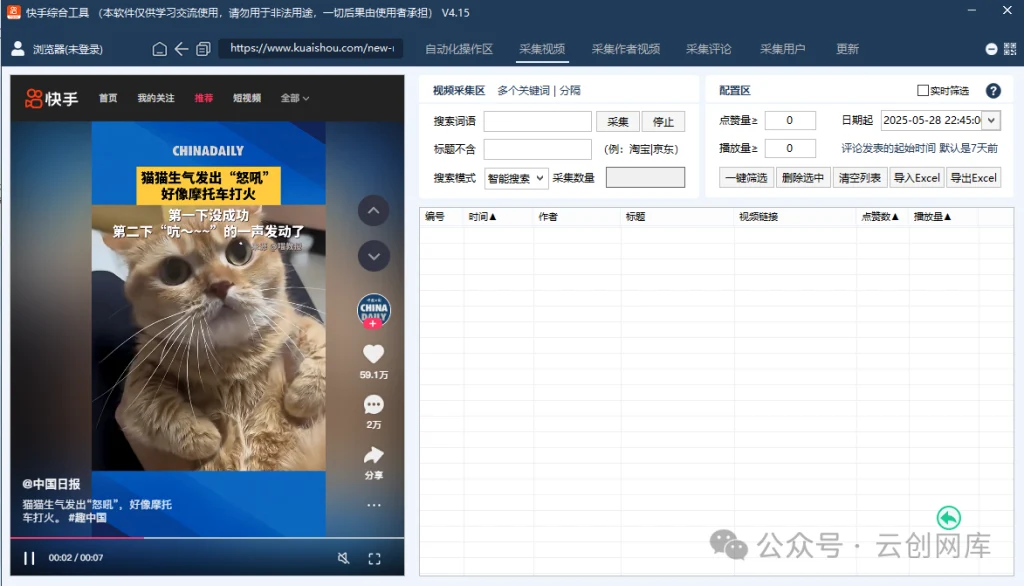The height and width of the screenshot is (586, 1024).
Task: Go to previous video with up arrow
Action: click(374, 211)
